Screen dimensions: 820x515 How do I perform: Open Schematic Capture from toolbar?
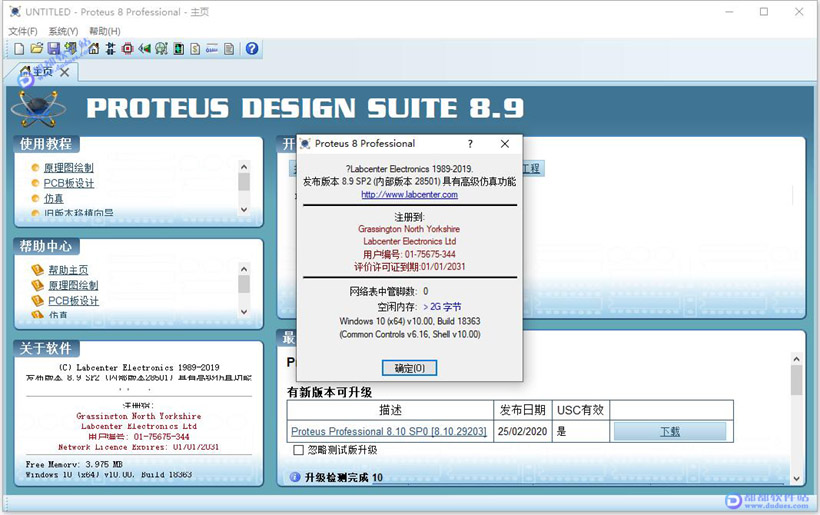click(x=110, y=49)
